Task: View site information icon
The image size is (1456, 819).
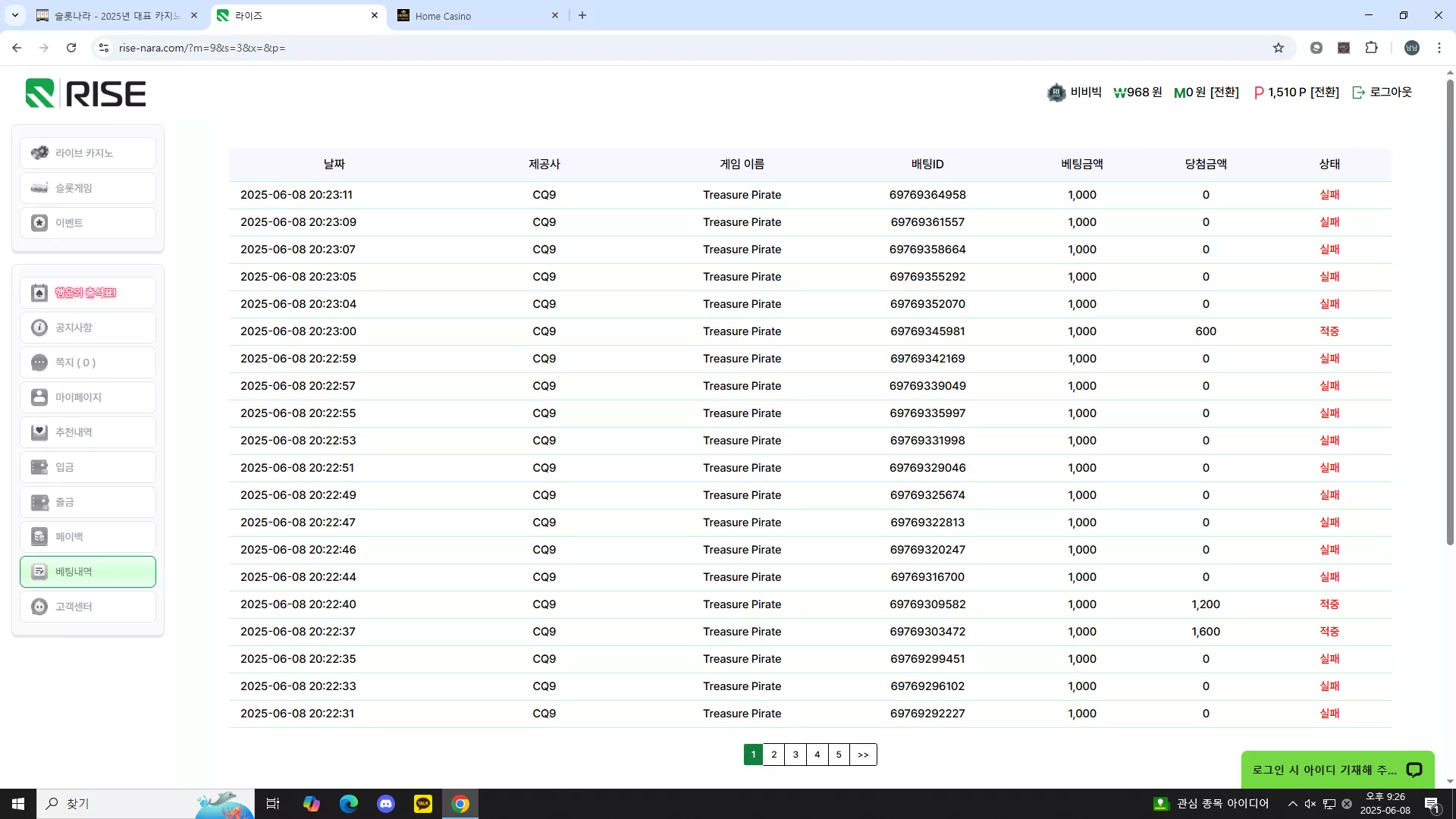Action: tap(104, 48)
